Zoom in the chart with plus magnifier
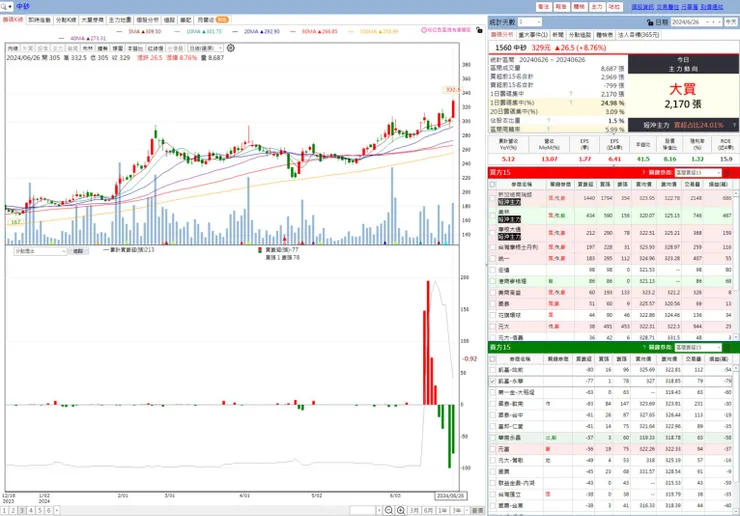This screenshot has width=740, height=516. click(x=401, y=510)
